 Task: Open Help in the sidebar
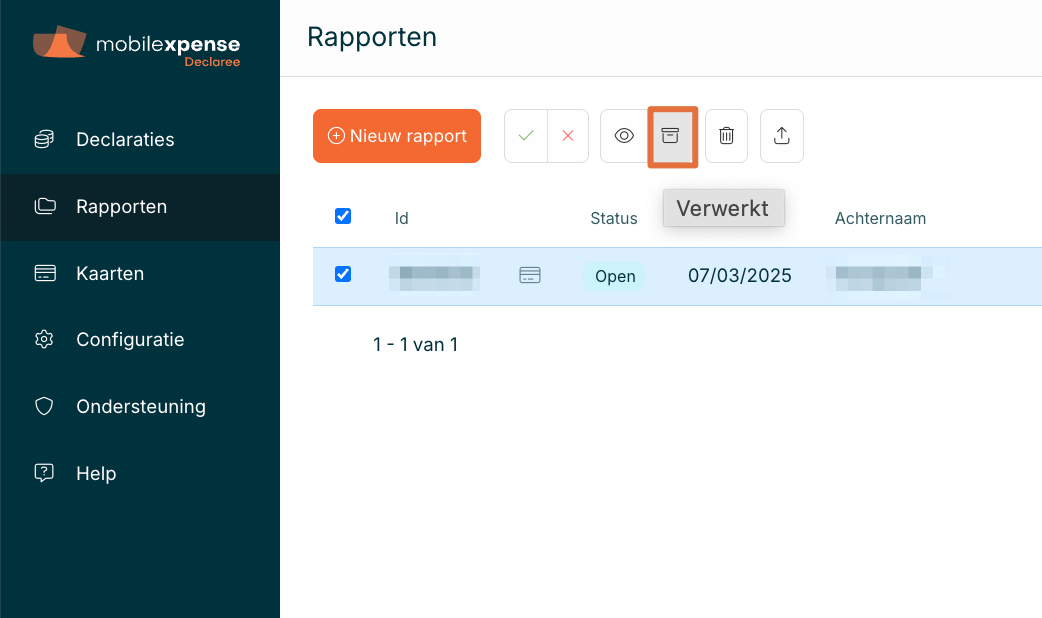pos(96,474)
